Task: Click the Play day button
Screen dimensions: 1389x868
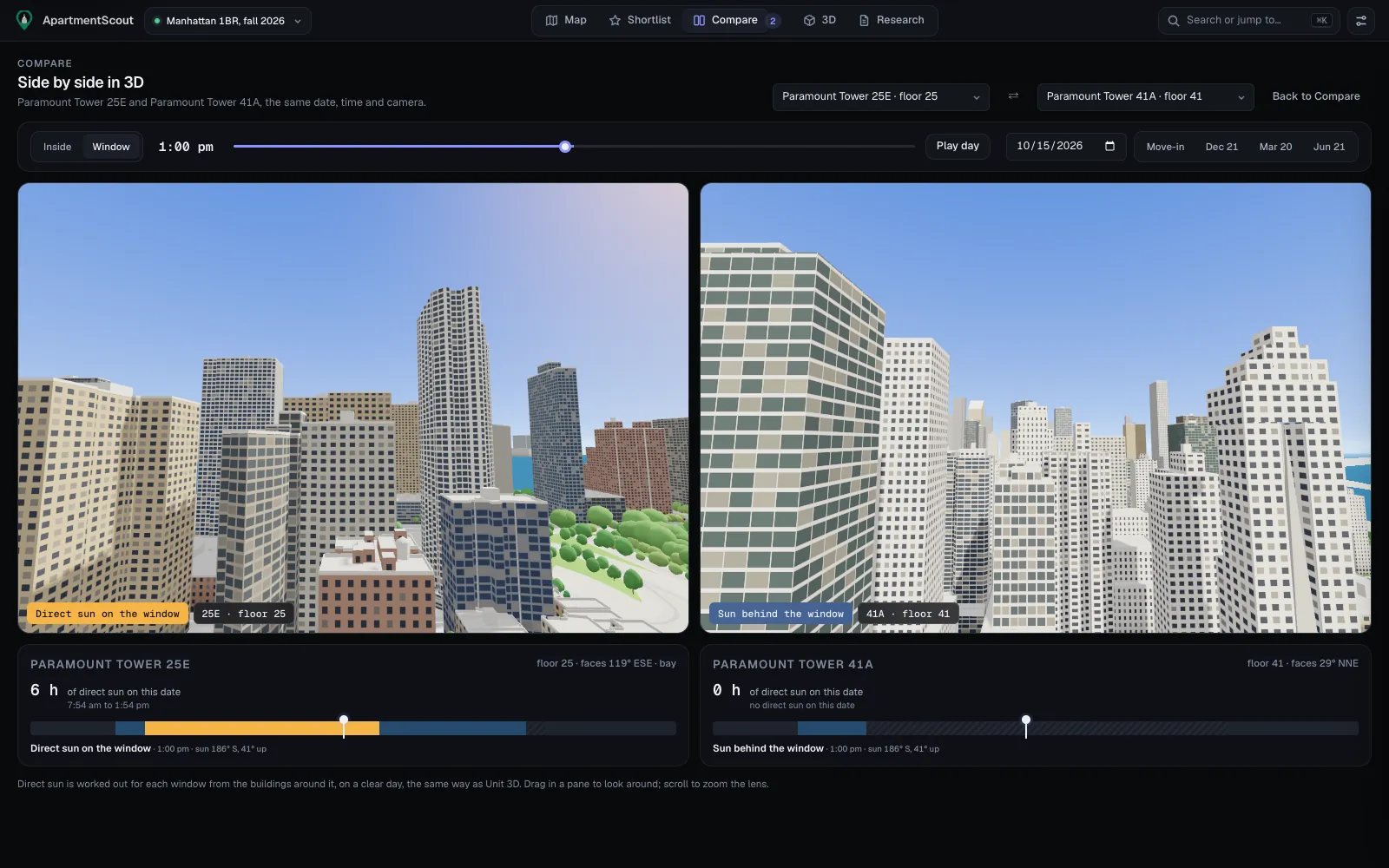Action: [958, 146]
